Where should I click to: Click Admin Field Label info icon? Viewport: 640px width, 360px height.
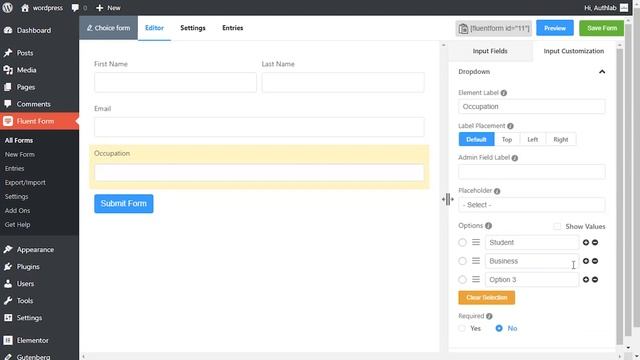coord(515,158)
